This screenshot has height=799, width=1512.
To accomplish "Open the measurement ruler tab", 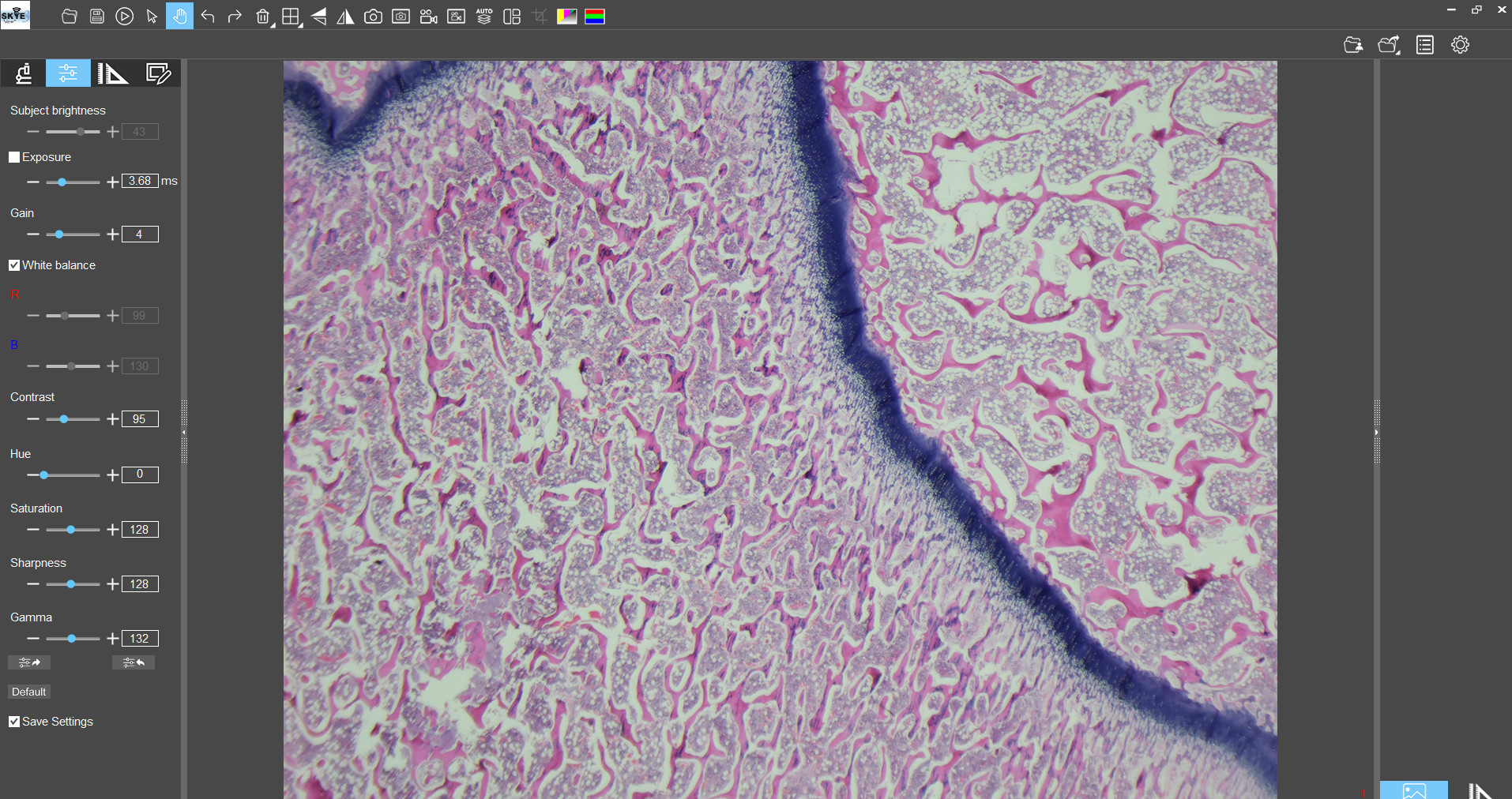I will (112, 73).
